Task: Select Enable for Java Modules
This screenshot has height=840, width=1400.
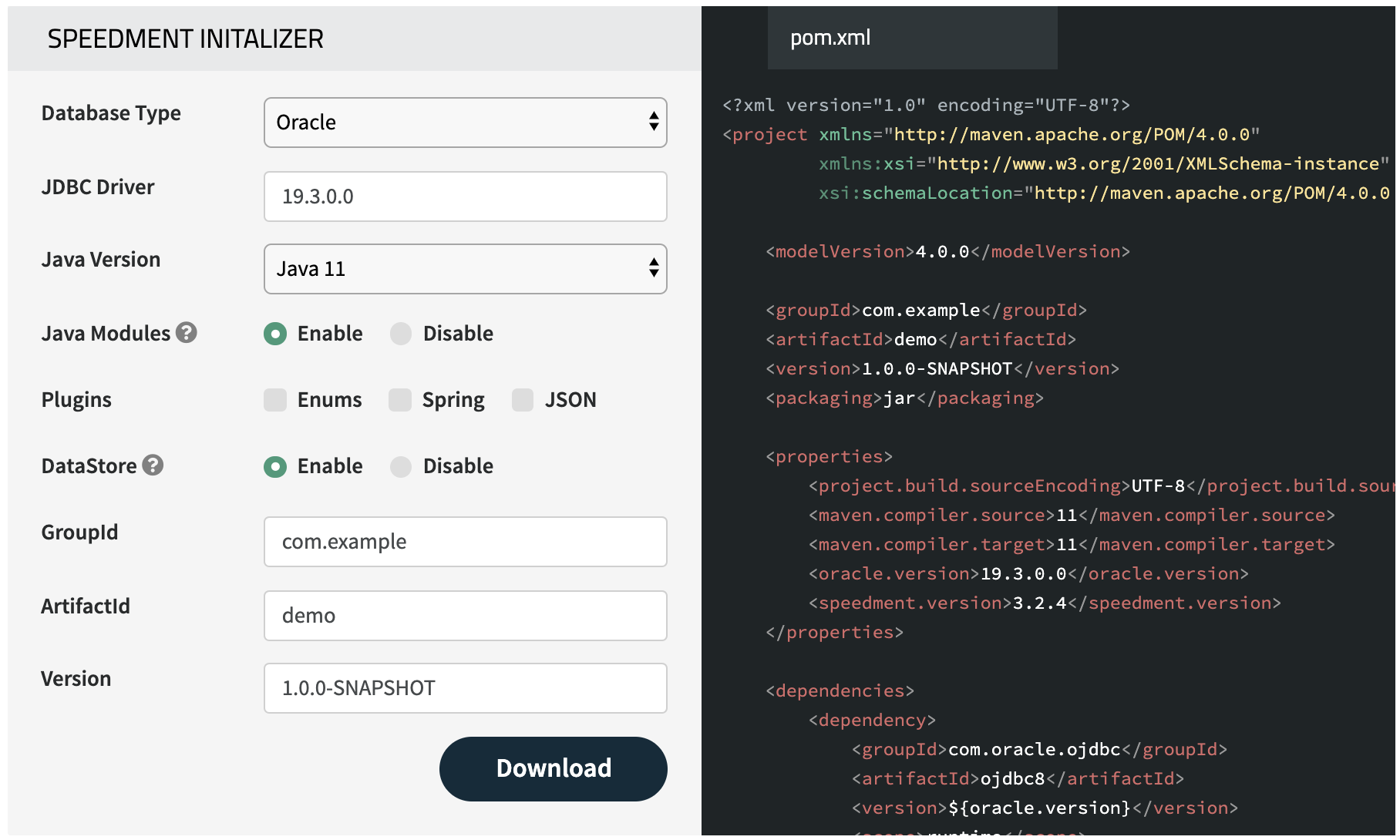Action: [275, 334]
